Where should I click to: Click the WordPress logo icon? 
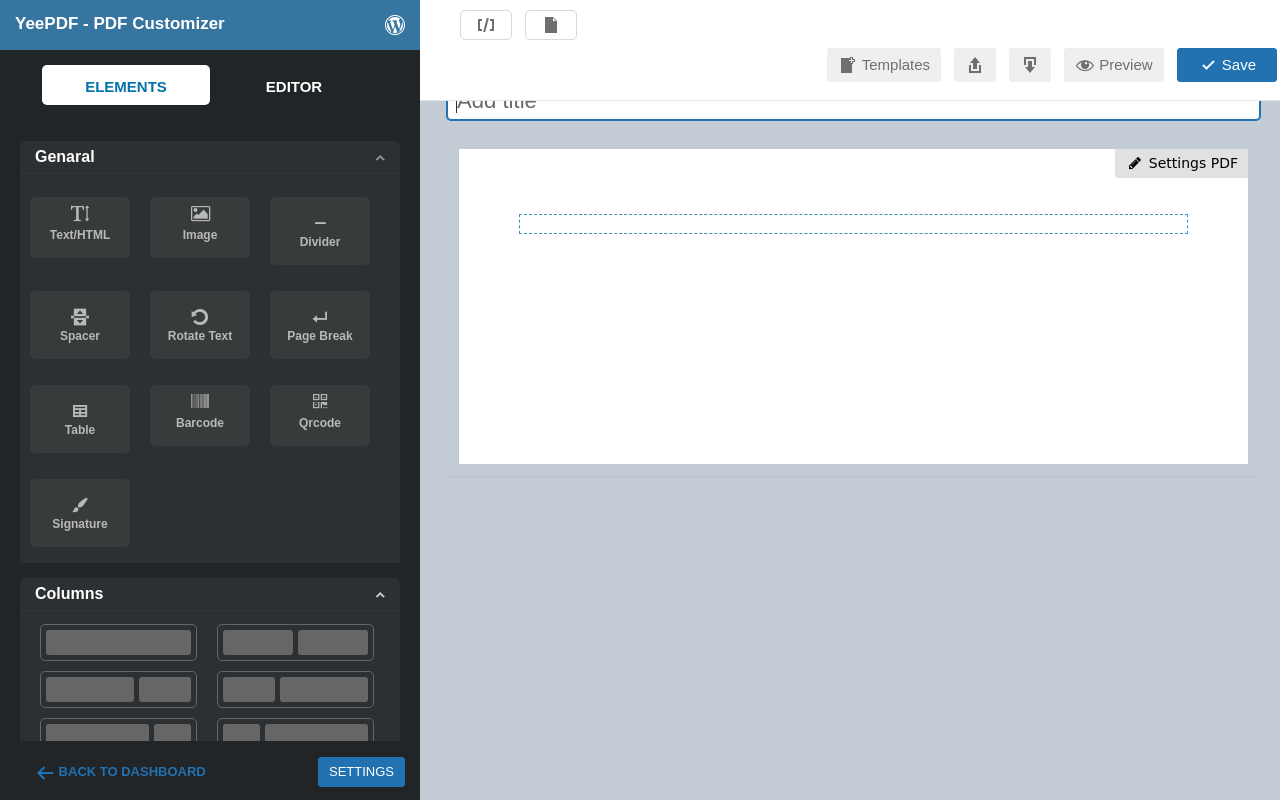[x=395, y=25]
